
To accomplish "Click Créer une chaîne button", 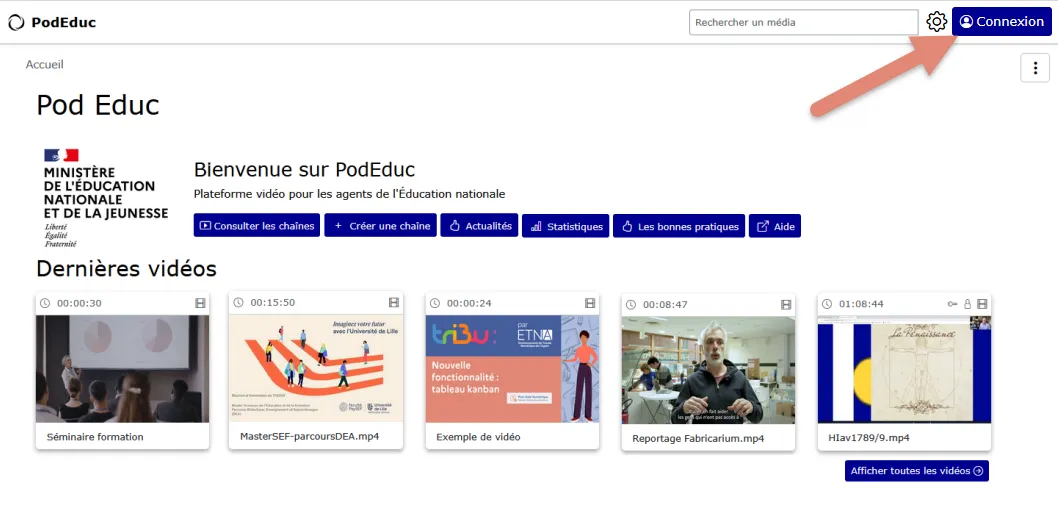I will coord(381,225).
